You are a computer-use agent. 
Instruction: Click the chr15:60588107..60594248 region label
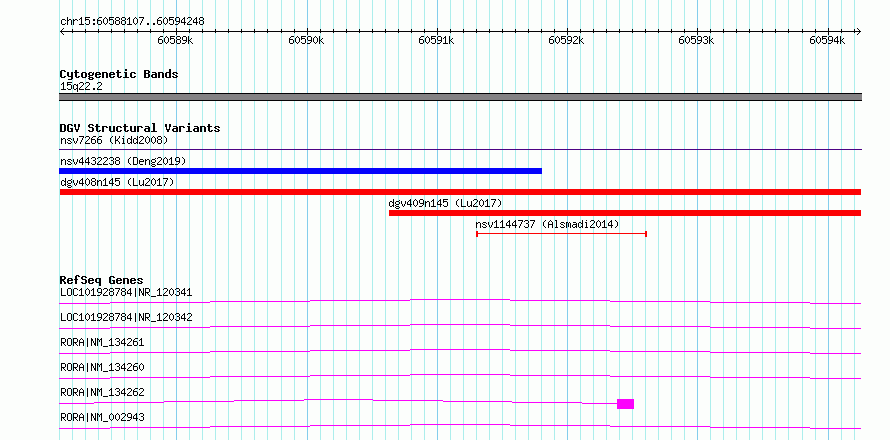[x=132, y=22]
